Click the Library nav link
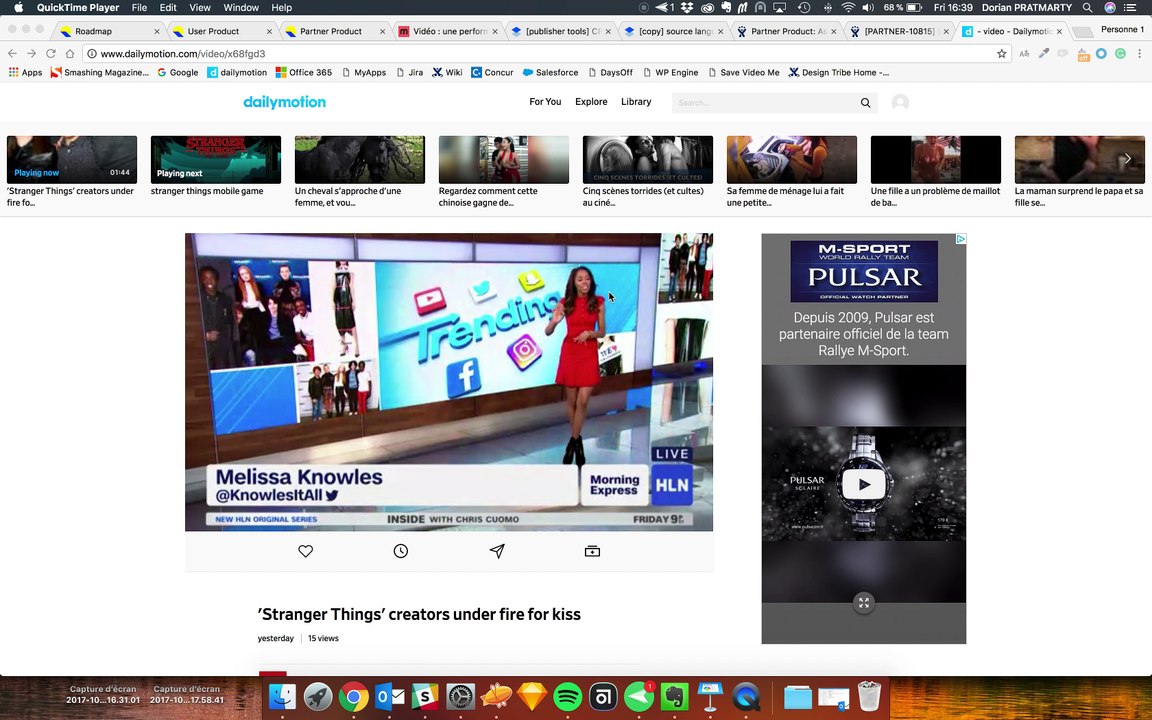 636,102
